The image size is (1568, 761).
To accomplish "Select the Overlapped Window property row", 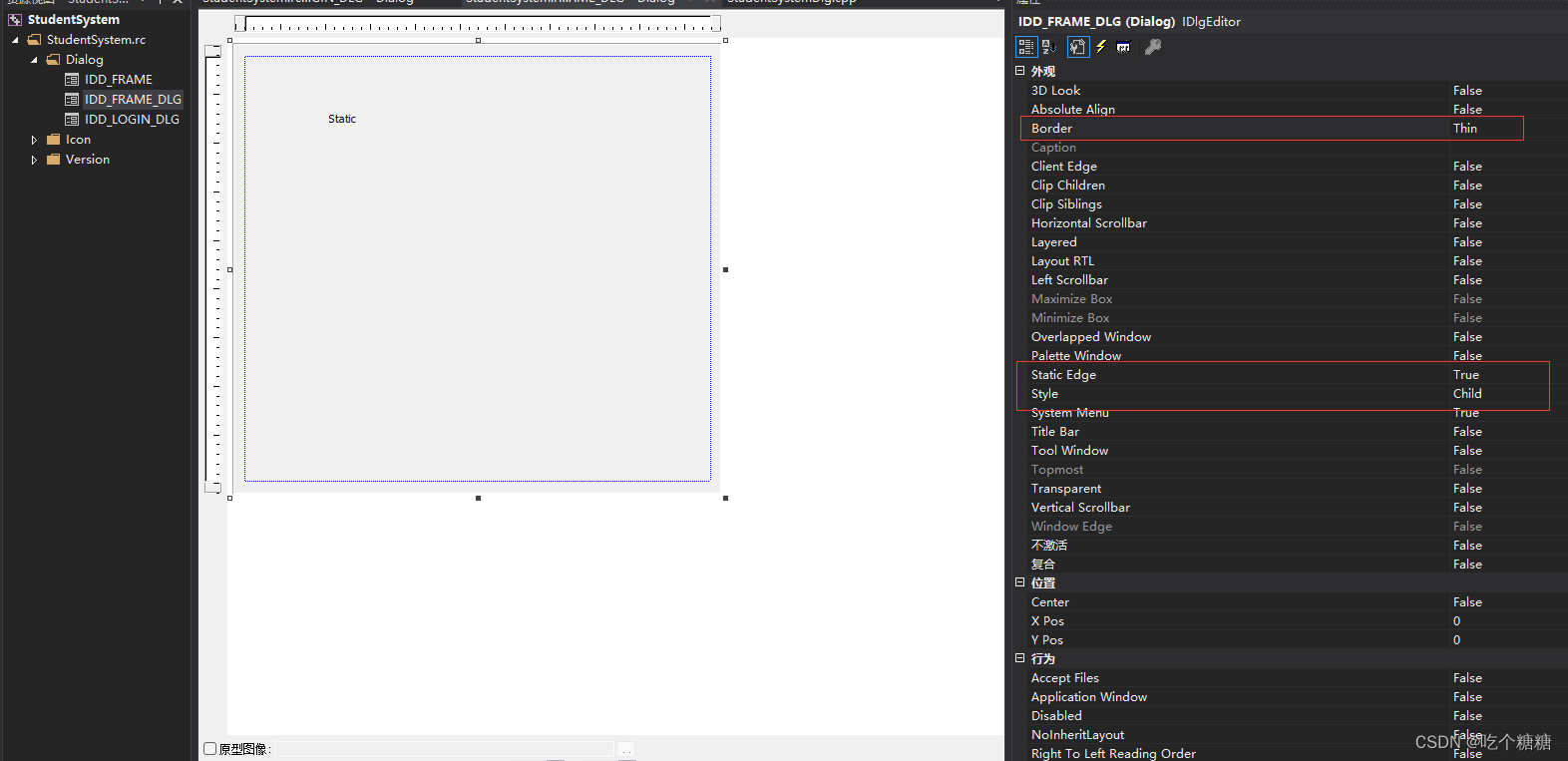I will [1298, 337].
